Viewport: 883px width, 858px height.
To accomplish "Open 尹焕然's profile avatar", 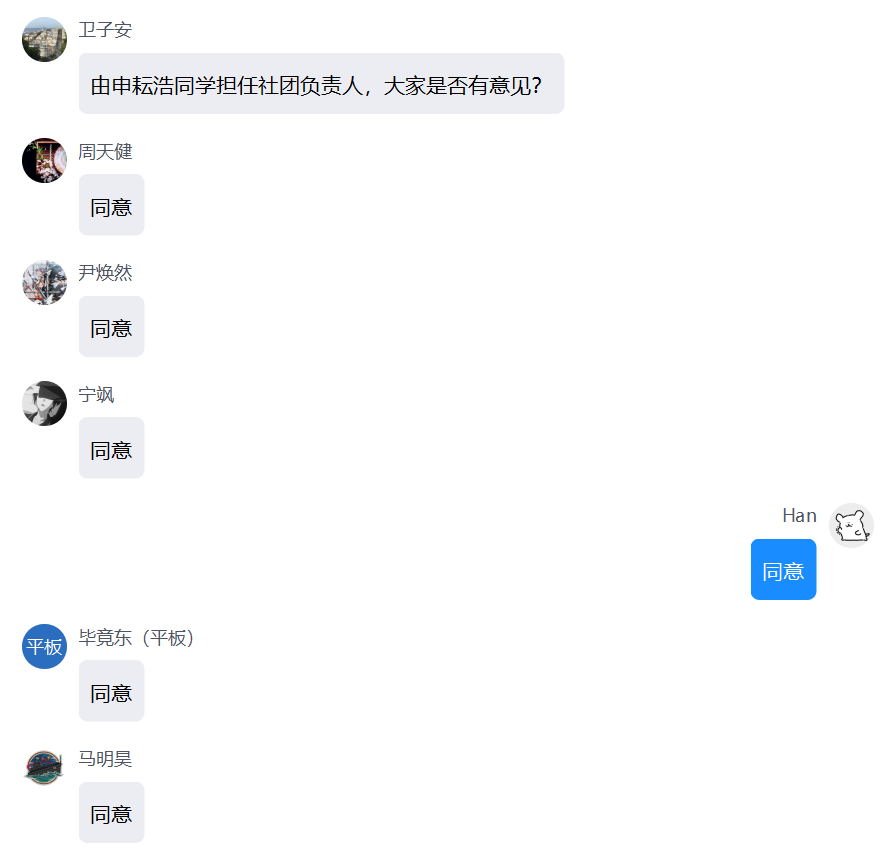I will (44, 282).
